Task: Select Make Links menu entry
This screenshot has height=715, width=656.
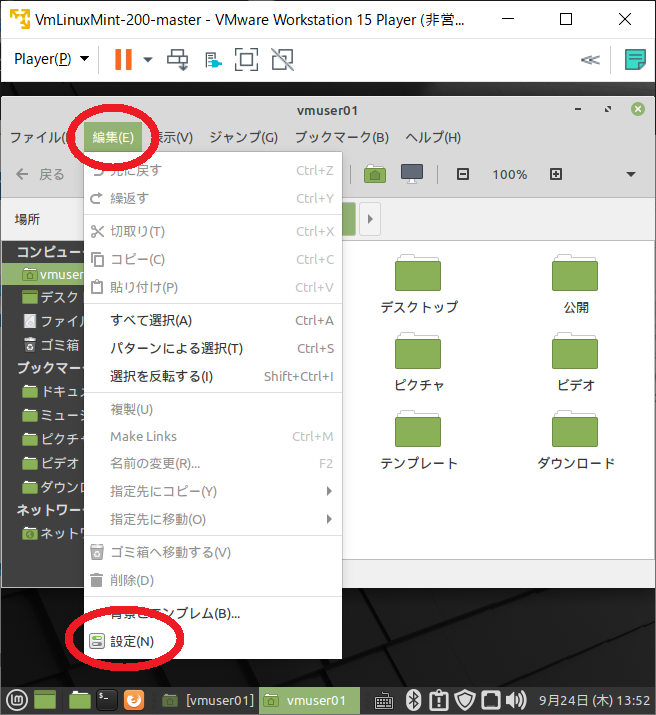Action: click(213, 436)
